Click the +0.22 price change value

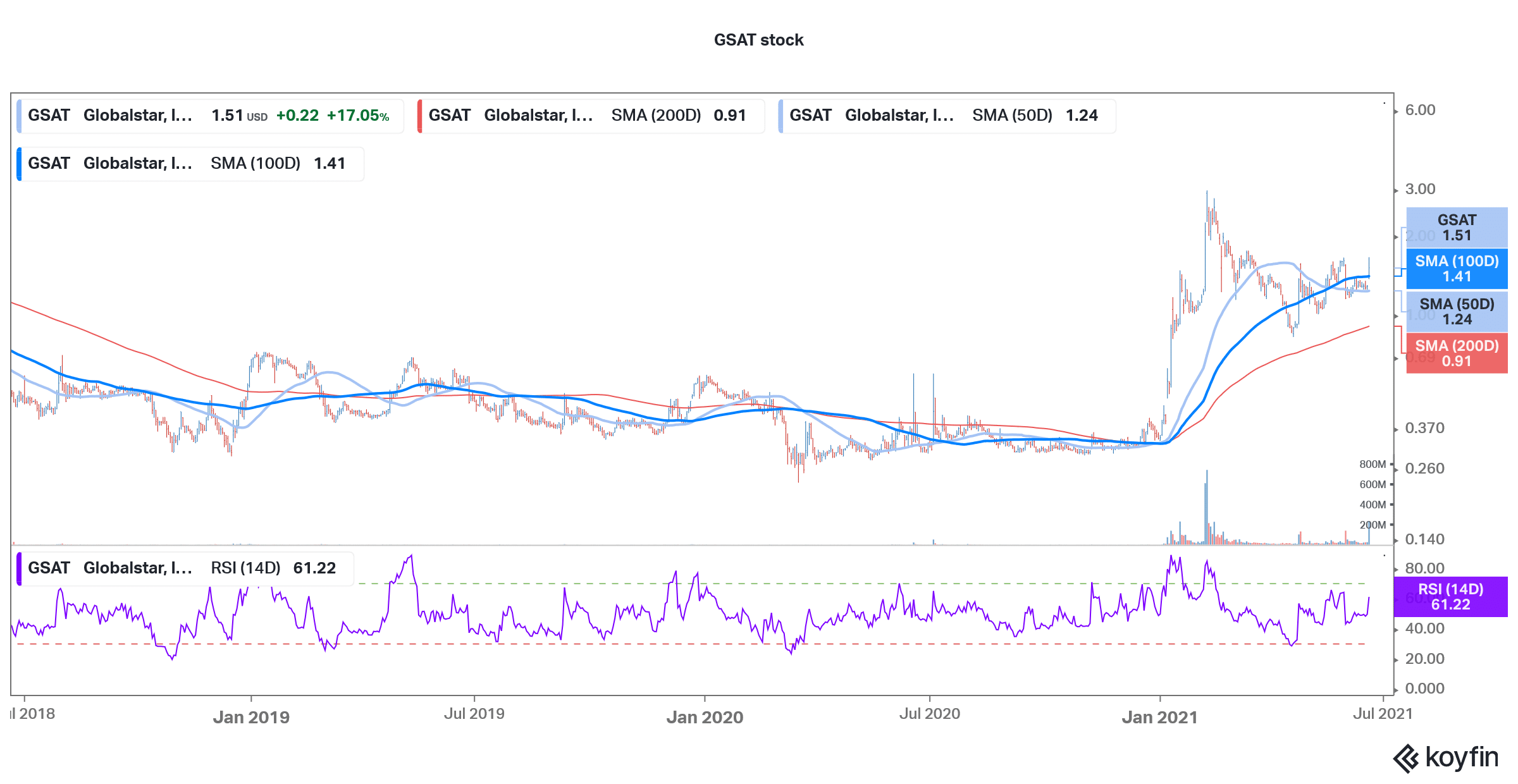click(x=297, y=116)
